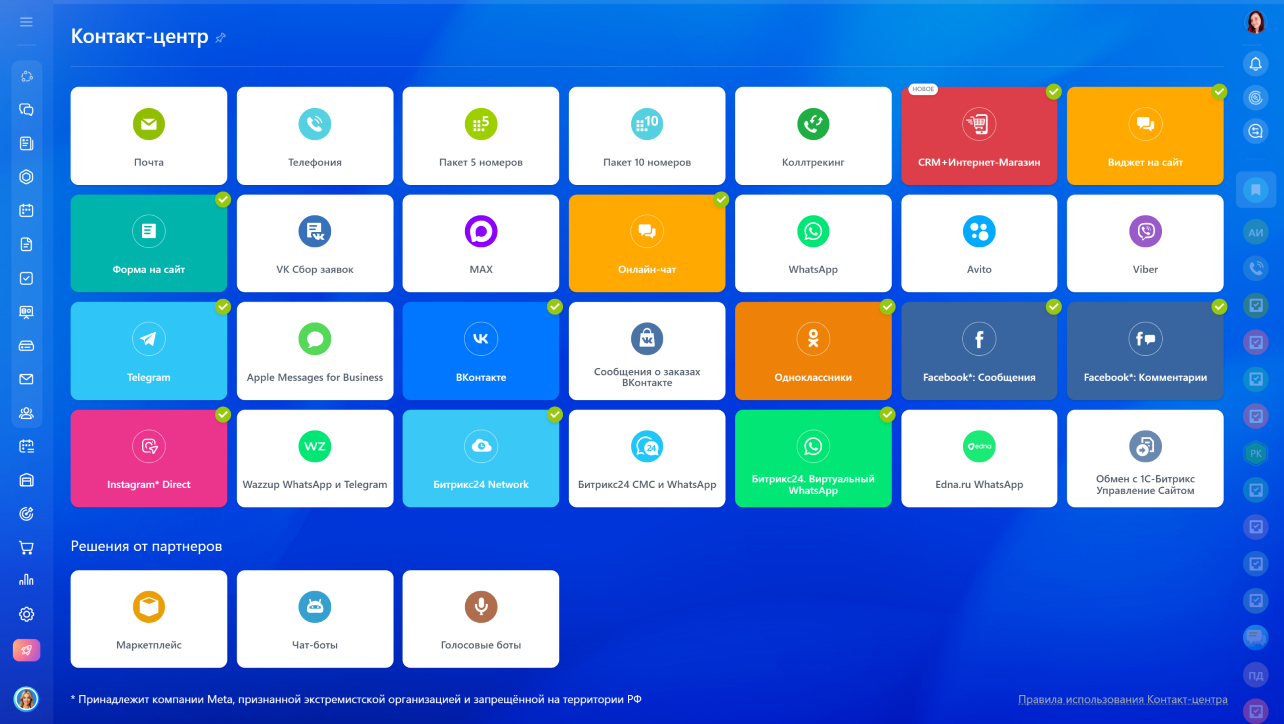Open the notifications bell panel

coord(1255,64)
